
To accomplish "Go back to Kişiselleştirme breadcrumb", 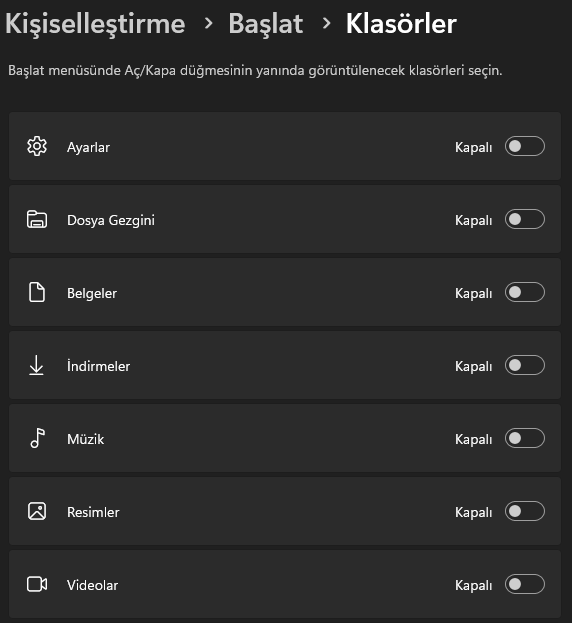I will pyautogui.click(x=95, y=25).
